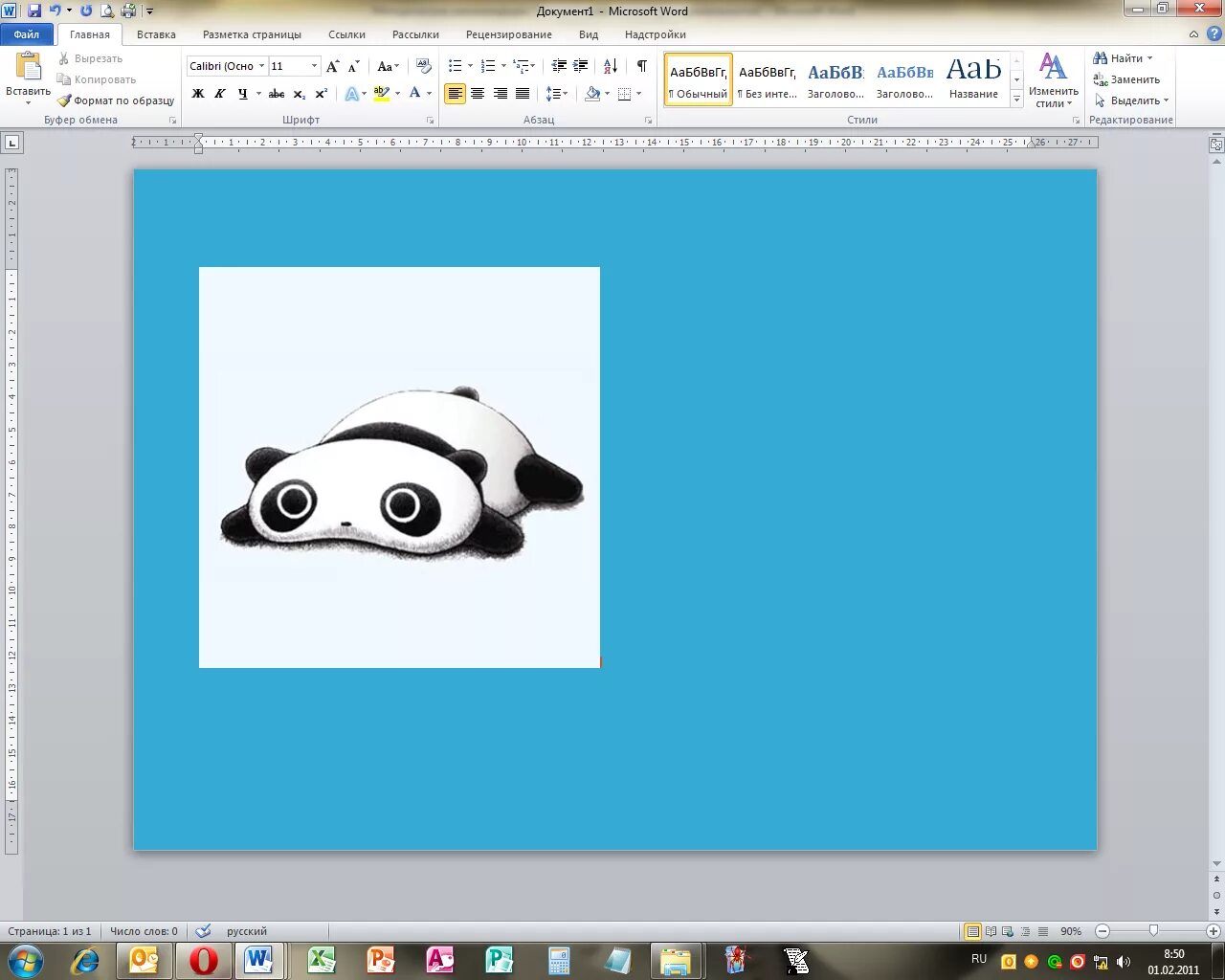Select center alignment button
Viewport: 1225px width, 980px height.
pyautogui.click(x=478, y=93)
